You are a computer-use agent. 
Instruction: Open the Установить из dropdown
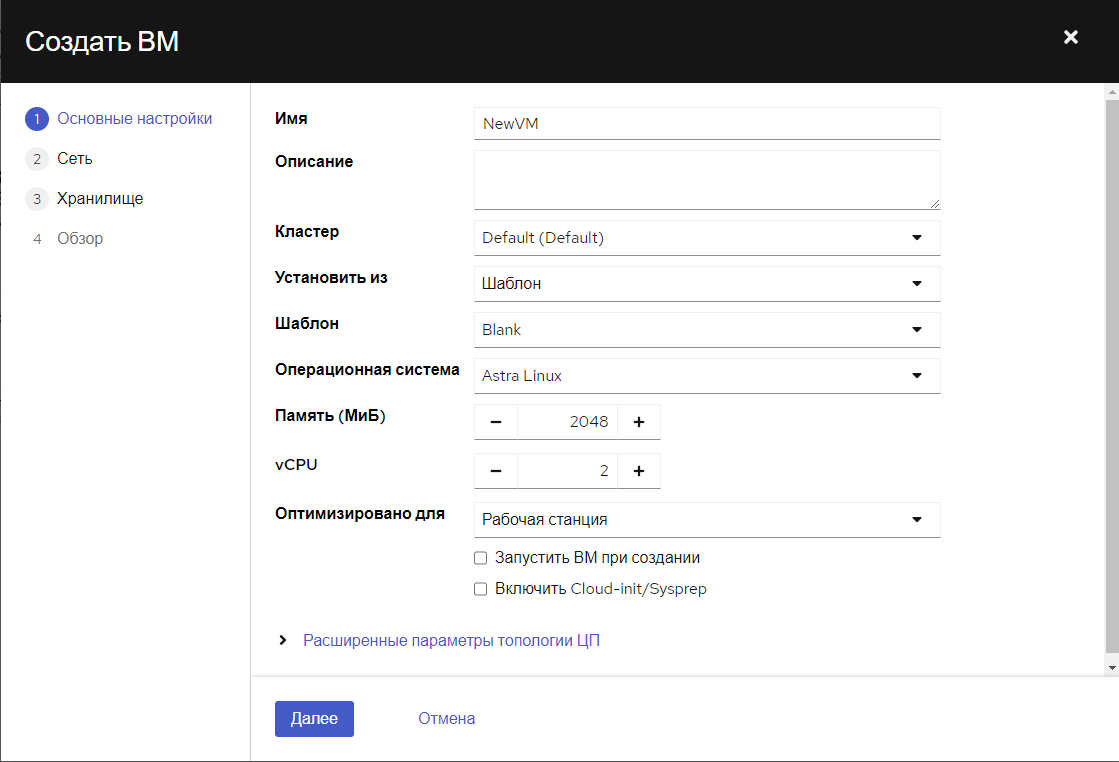(707, 284)
